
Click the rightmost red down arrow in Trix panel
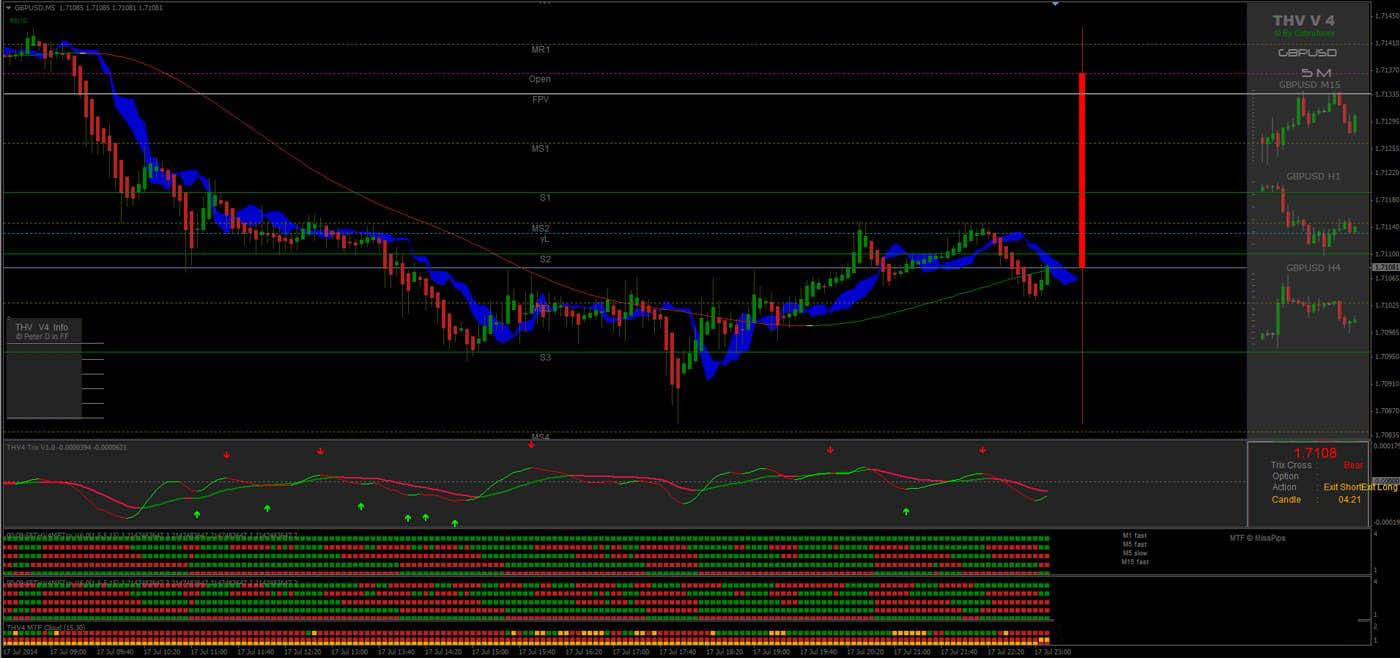point(983,451)
